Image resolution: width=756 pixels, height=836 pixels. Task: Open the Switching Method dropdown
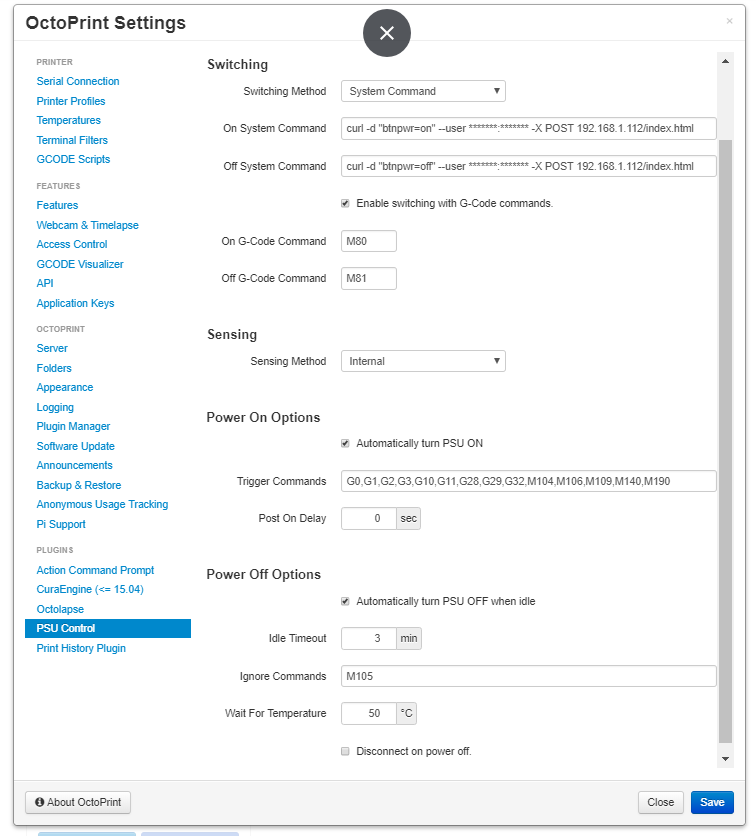pyautogui.click(x=423, y=91)
